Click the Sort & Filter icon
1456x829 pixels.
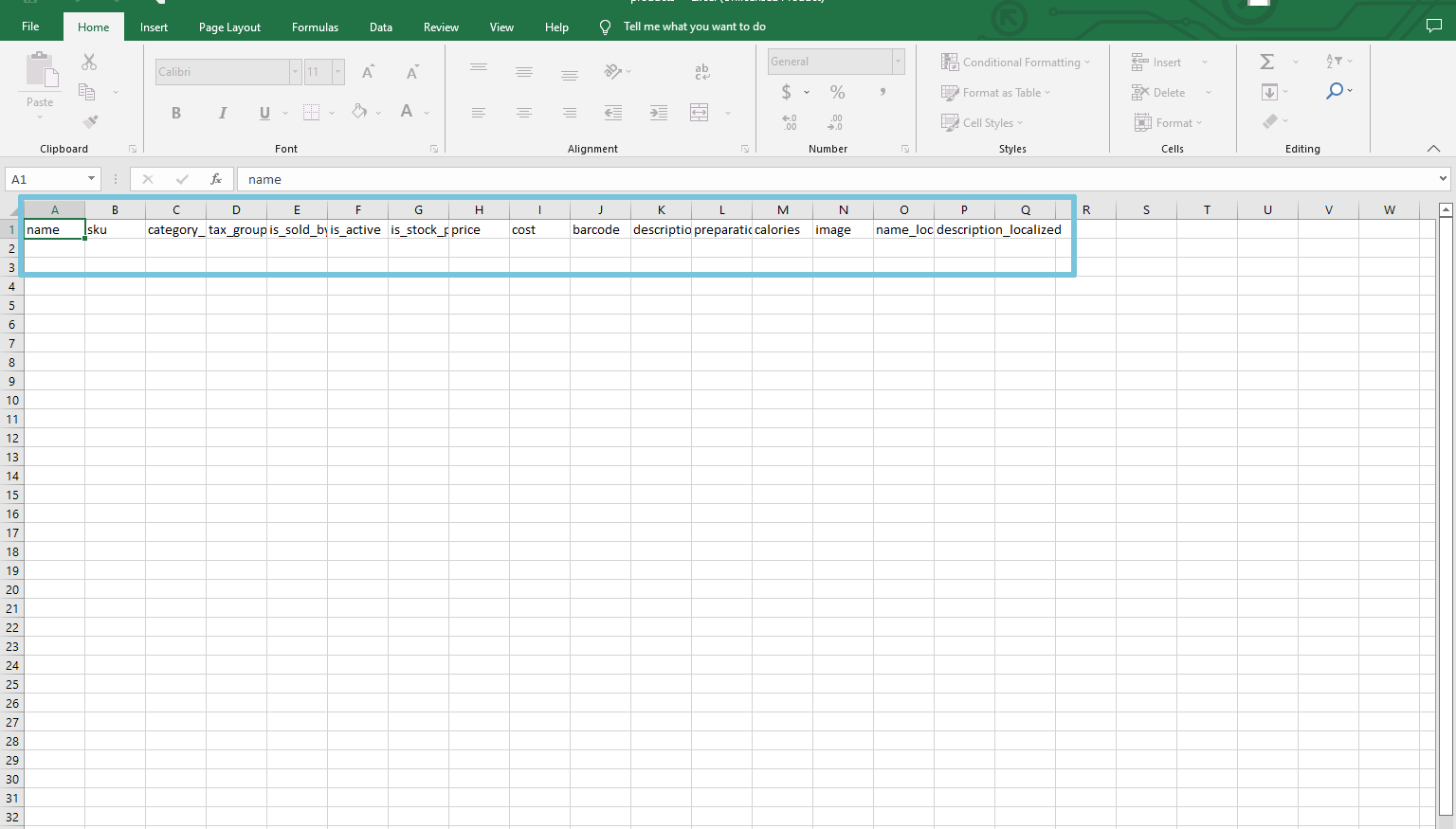coord(1335,62)
